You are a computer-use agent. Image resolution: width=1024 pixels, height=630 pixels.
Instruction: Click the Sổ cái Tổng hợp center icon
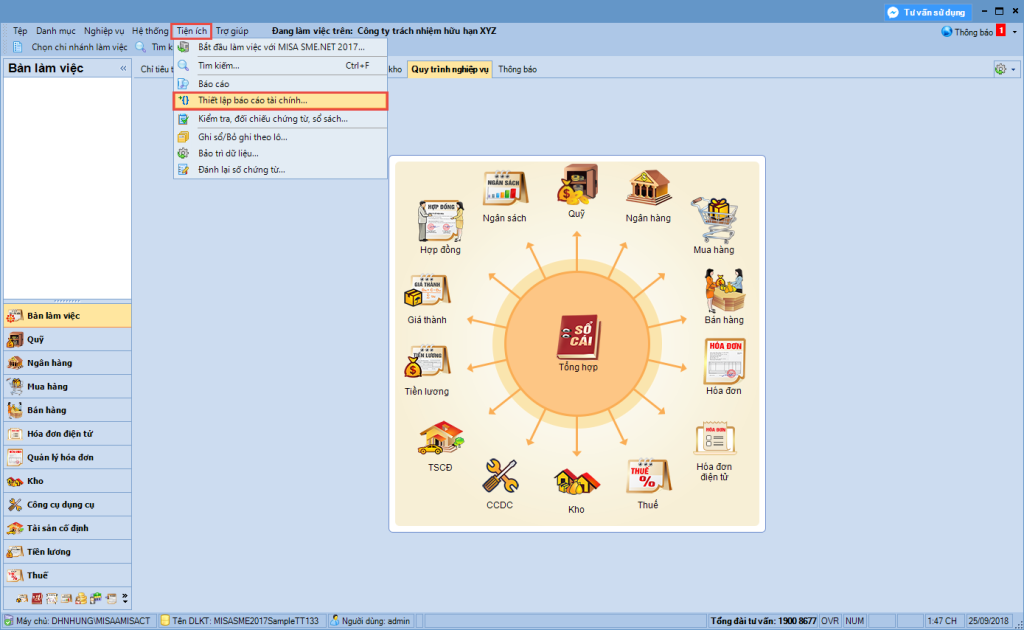[x=577, y=342]
